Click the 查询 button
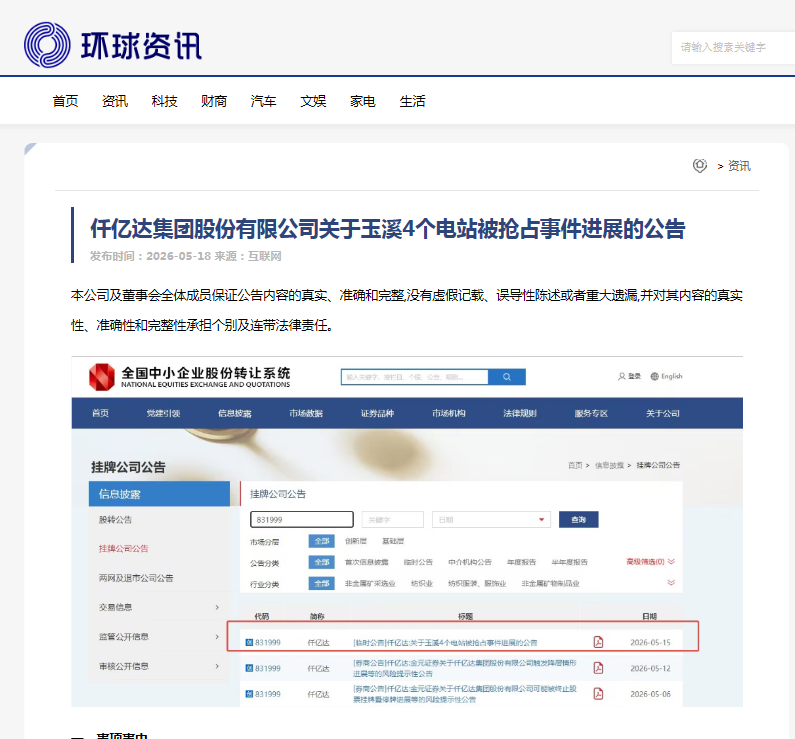 pyautogui.click(x=579, y=520)
